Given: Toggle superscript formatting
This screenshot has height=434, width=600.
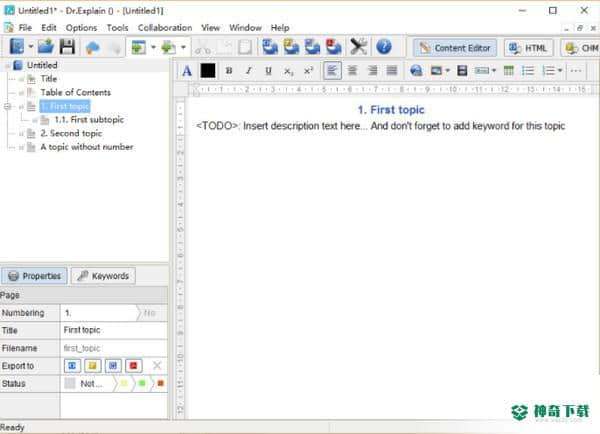Looking at the screenshot, I should (308, 71).
